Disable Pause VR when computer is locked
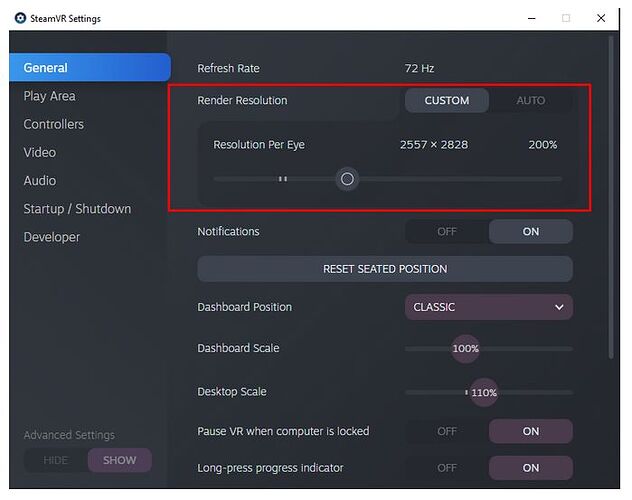This screenshot has height=500, width=632. click(x=447, y=432)
